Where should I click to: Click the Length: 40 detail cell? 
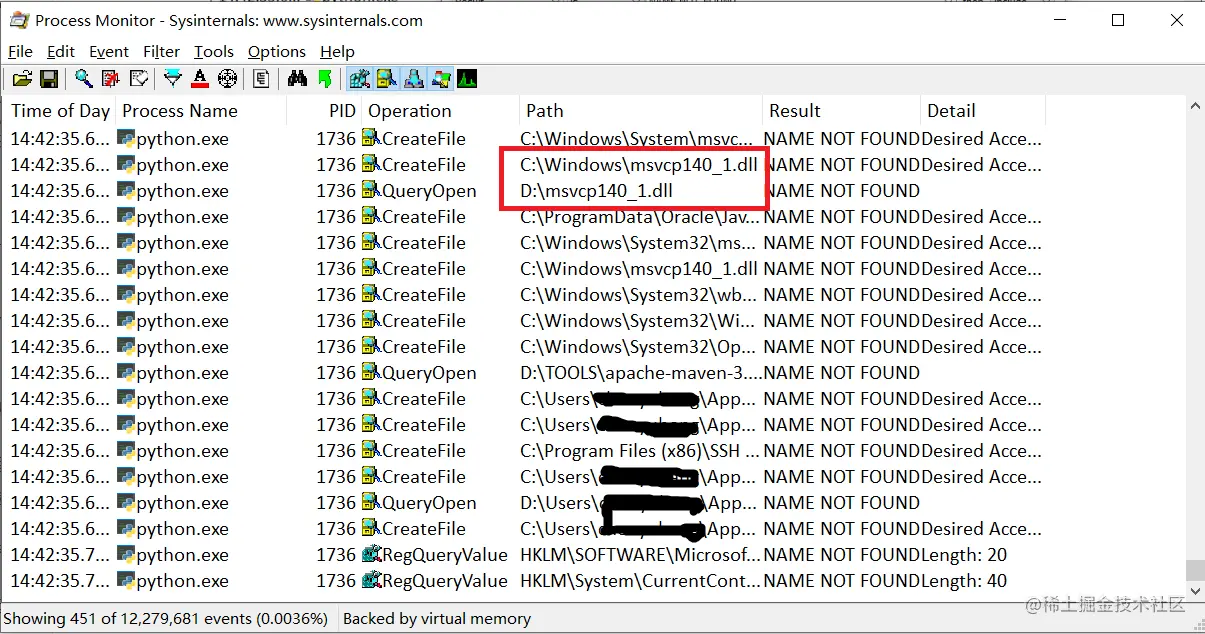(x=964, y=581)
